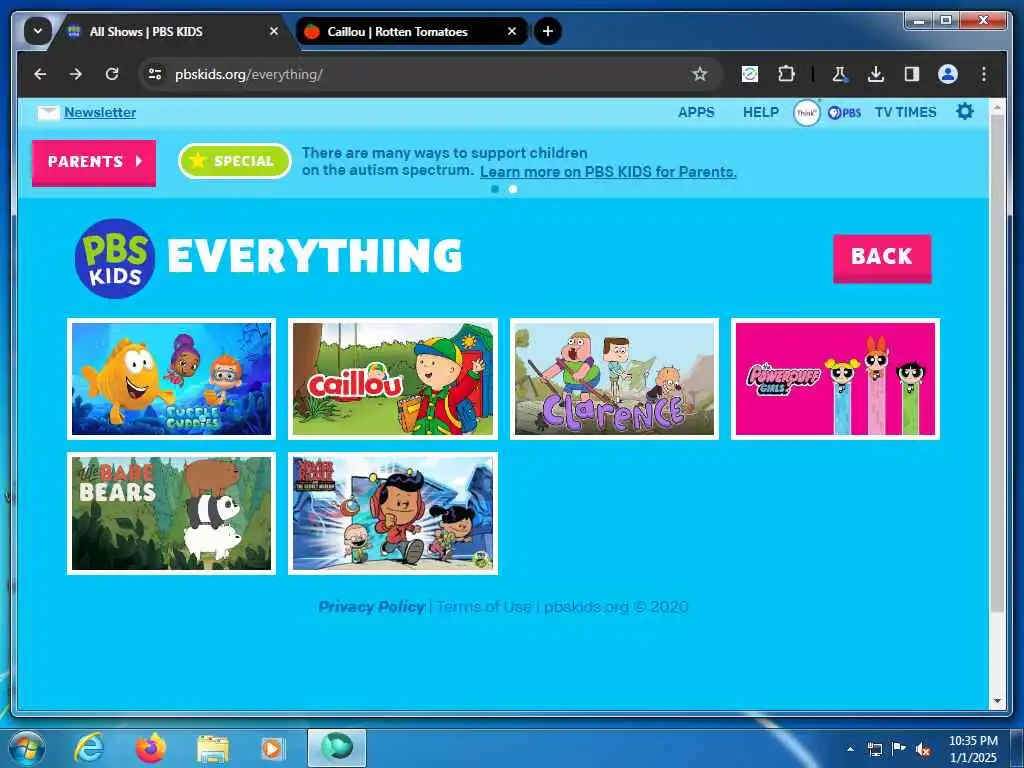Click the address bar URL field

point(431,74)
